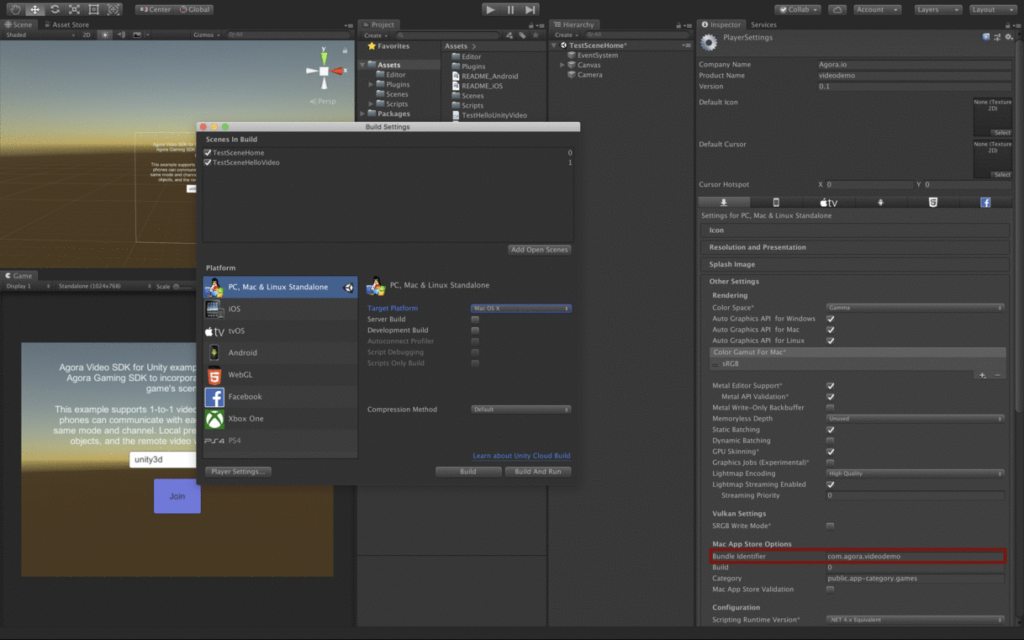Select the Hand tool in toolbar

(15, 9)
